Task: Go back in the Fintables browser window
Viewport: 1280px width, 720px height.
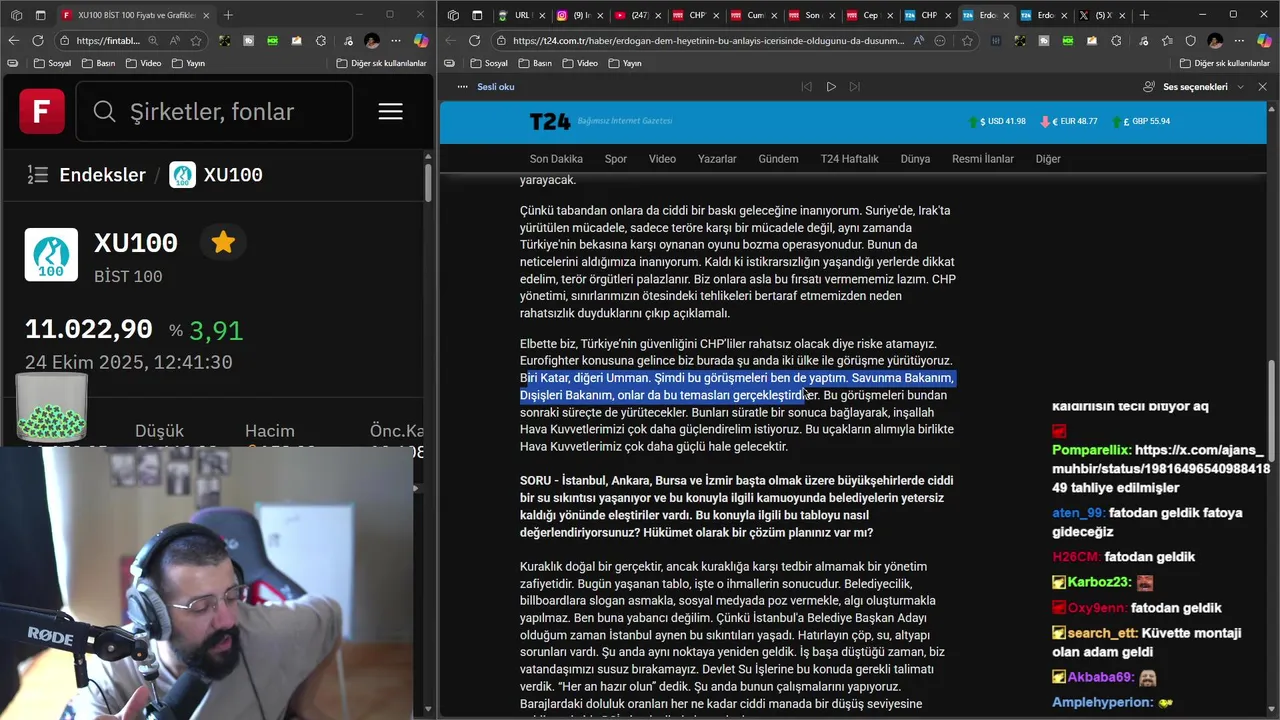Action: pyautogui.click(x=14, y=40)
